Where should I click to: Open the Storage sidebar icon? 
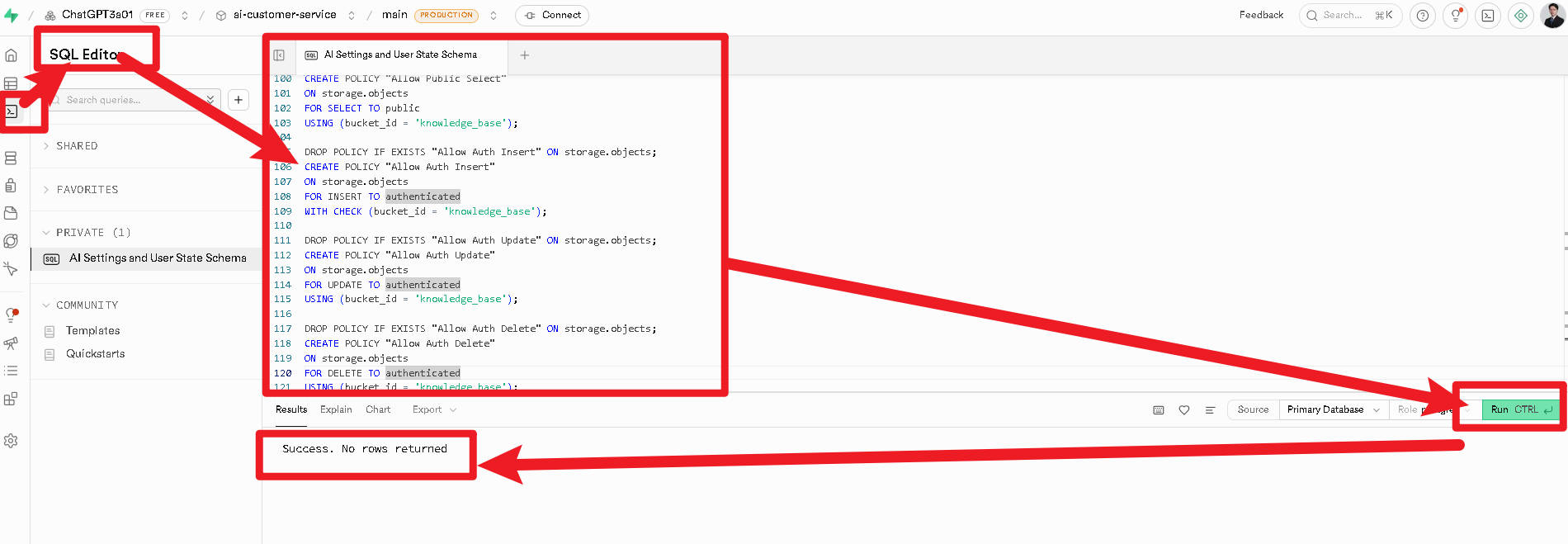pyautogui.click(x=12, y=213)
